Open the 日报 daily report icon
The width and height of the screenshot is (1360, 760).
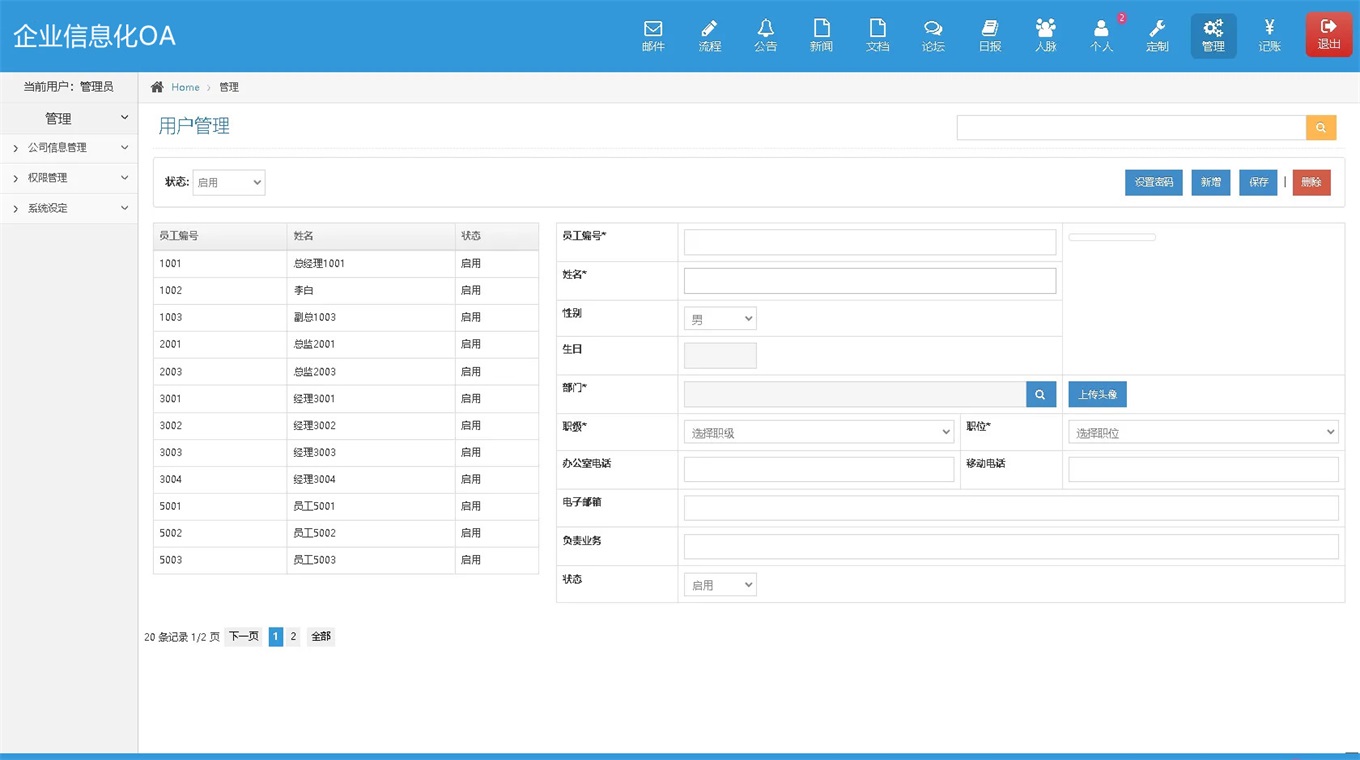[989, 36]
